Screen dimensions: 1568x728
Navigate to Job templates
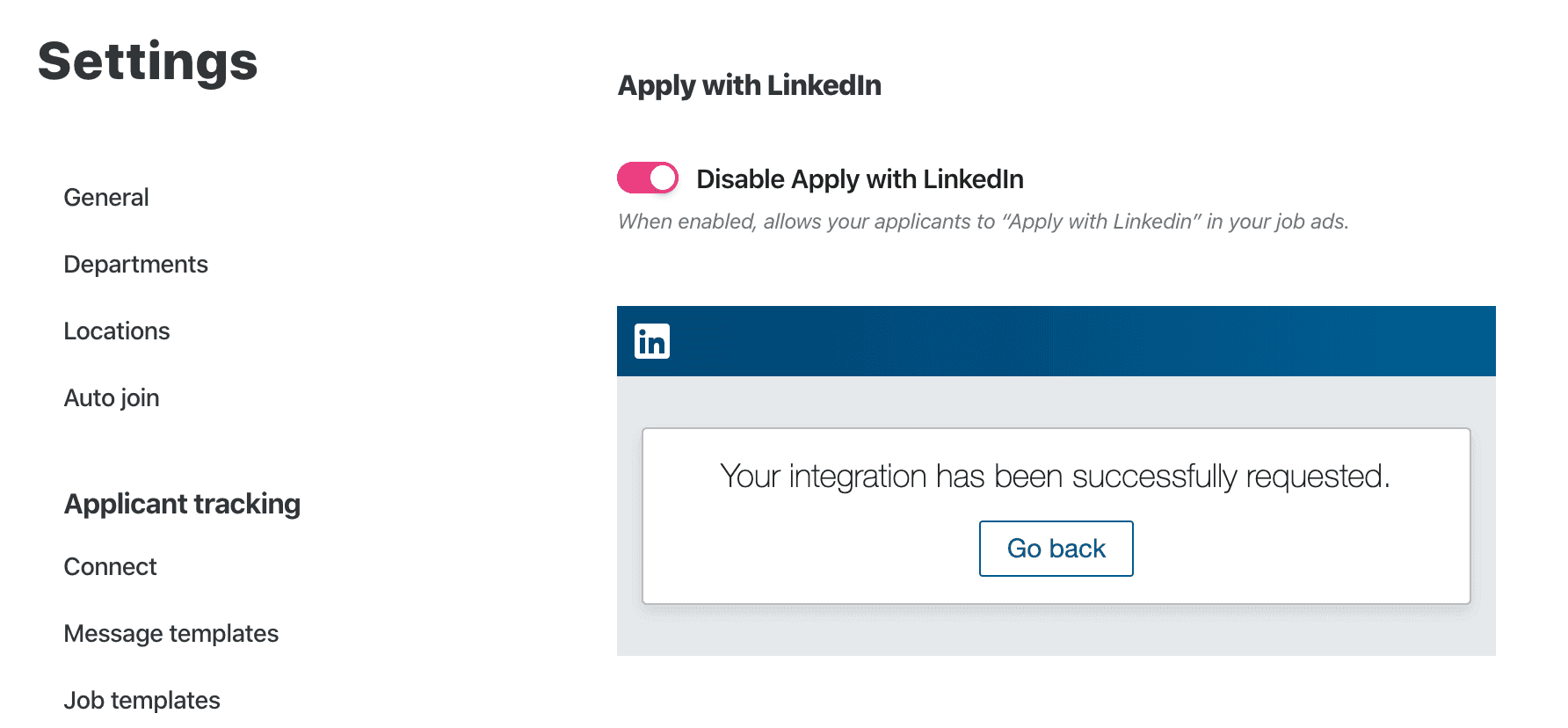point(142,700)
